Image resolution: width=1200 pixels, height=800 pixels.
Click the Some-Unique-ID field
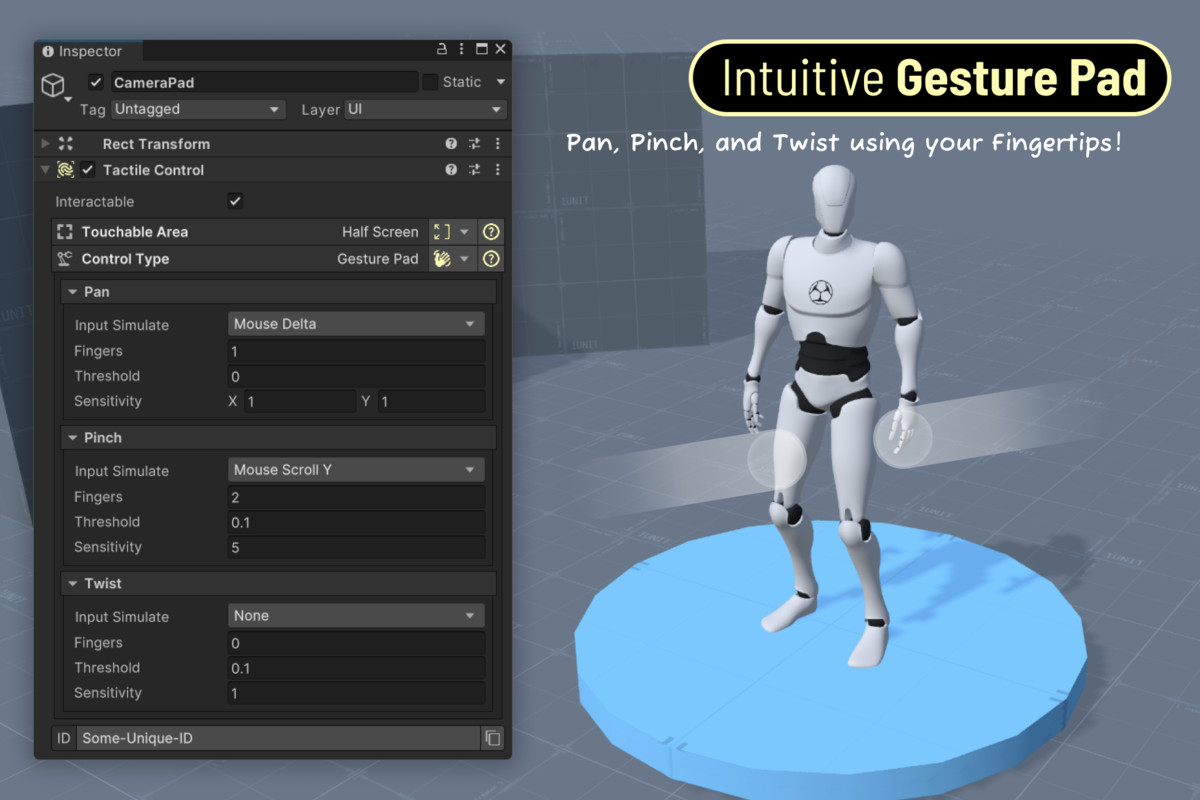pyautogui.click(x=278, y=738)
